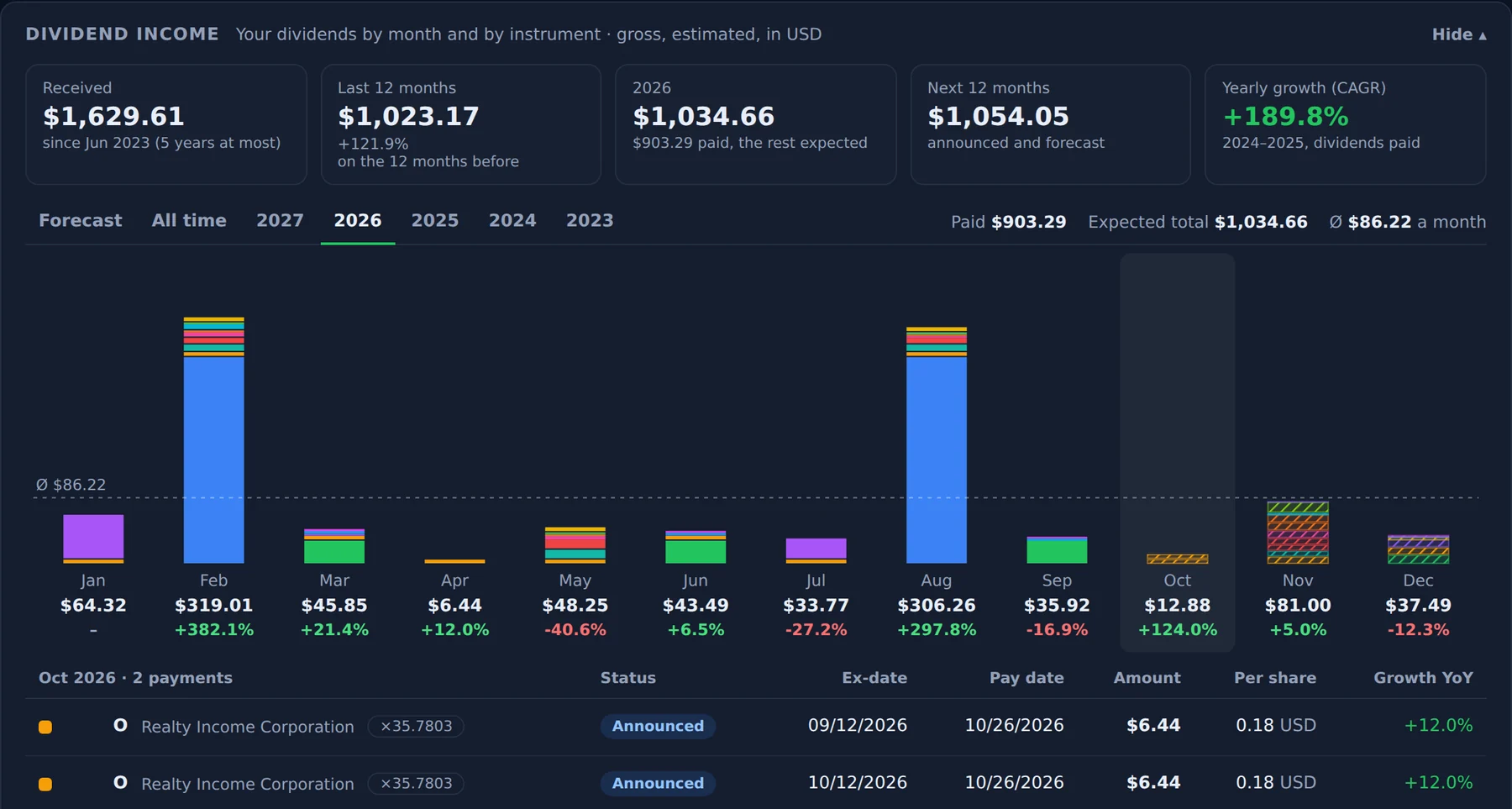Click Announced status badge for ex-date 09/12/2026
The image size is (1512, 809).
tap(658, 726)
